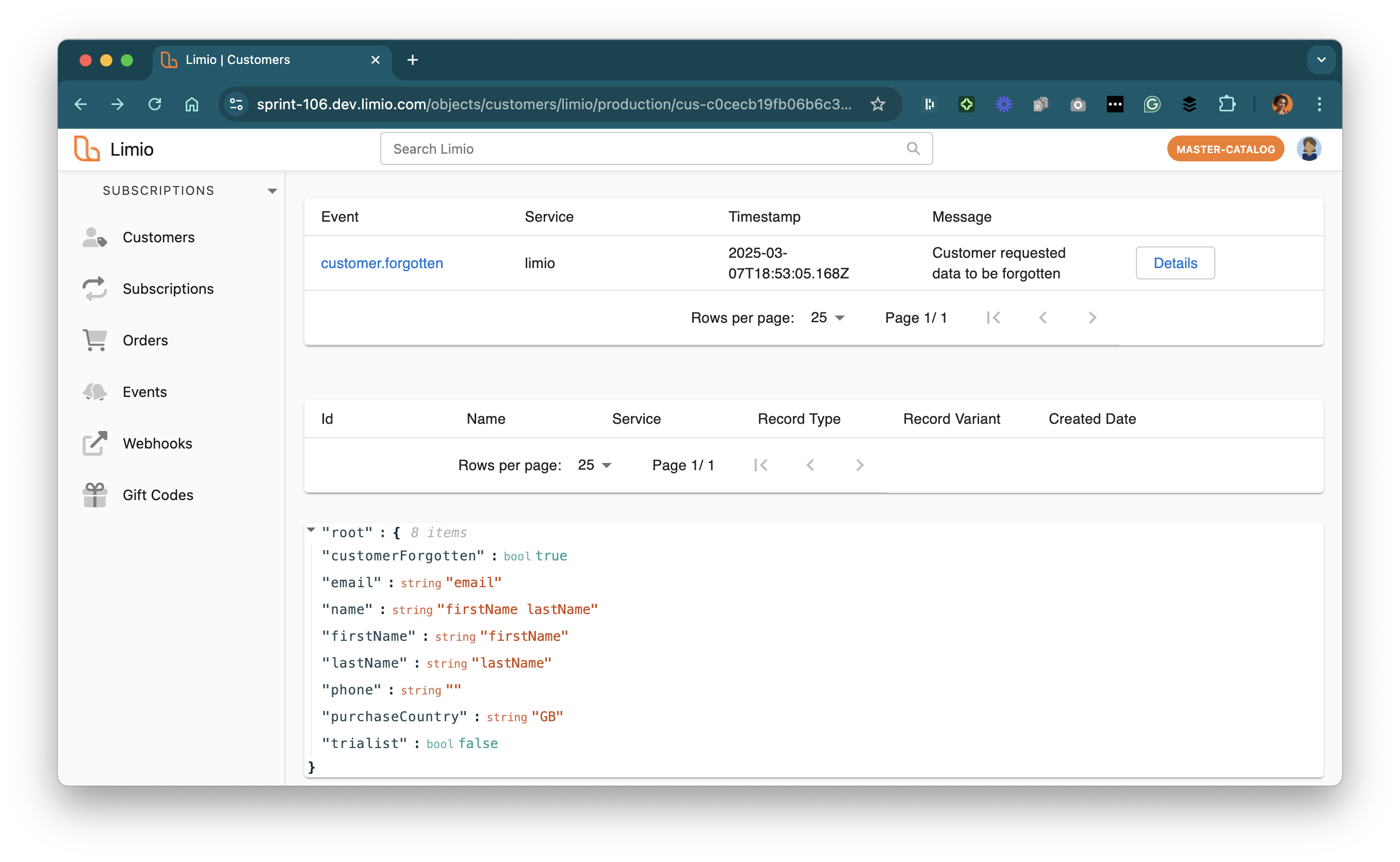
Task: Open the customer.forgotten event link
Action: pyautogui.click(x=382, y=263)
